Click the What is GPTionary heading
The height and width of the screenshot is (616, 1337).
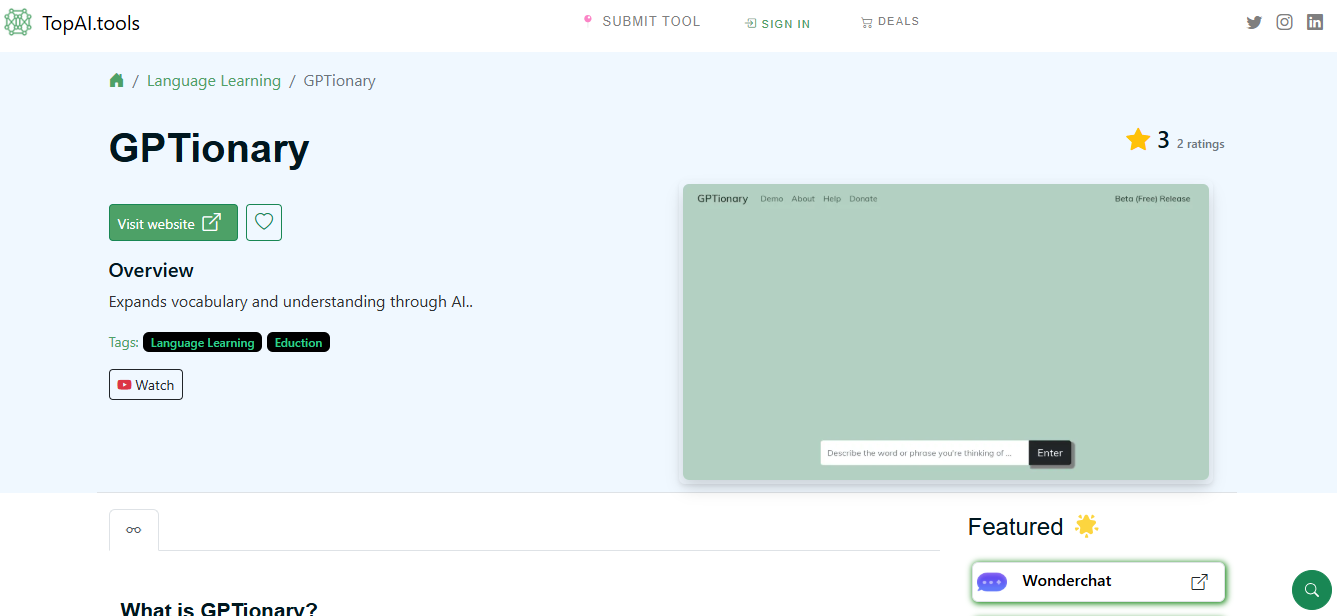click(x=219, y=608)
